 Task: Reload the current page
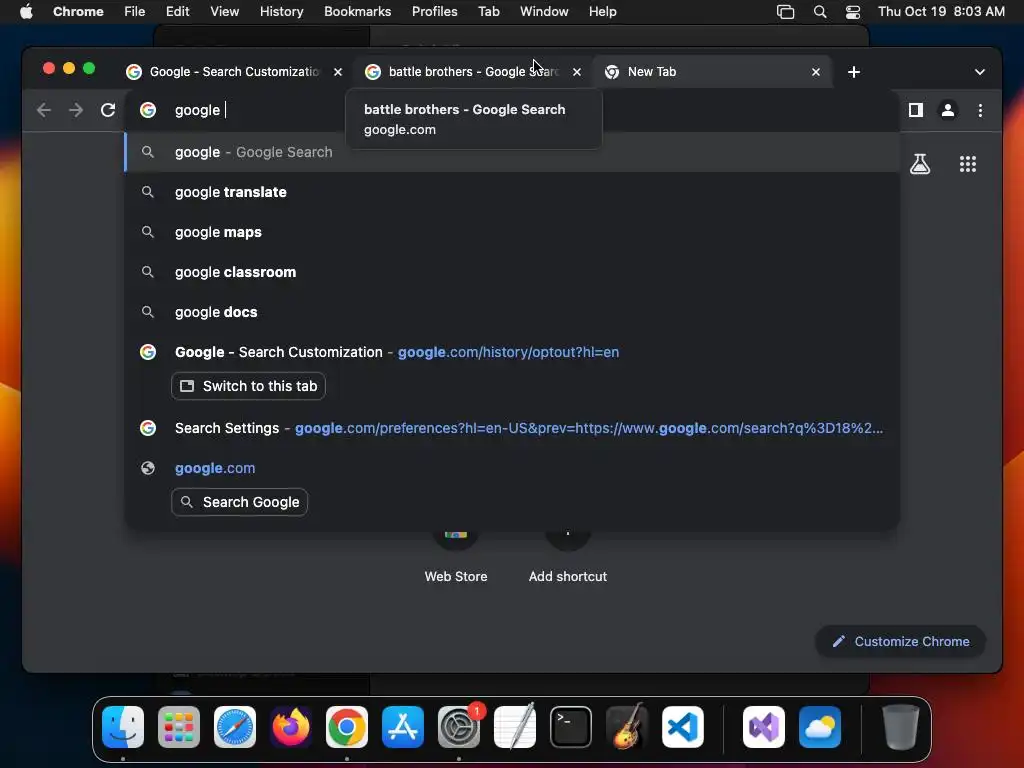(x=108, y=110)
